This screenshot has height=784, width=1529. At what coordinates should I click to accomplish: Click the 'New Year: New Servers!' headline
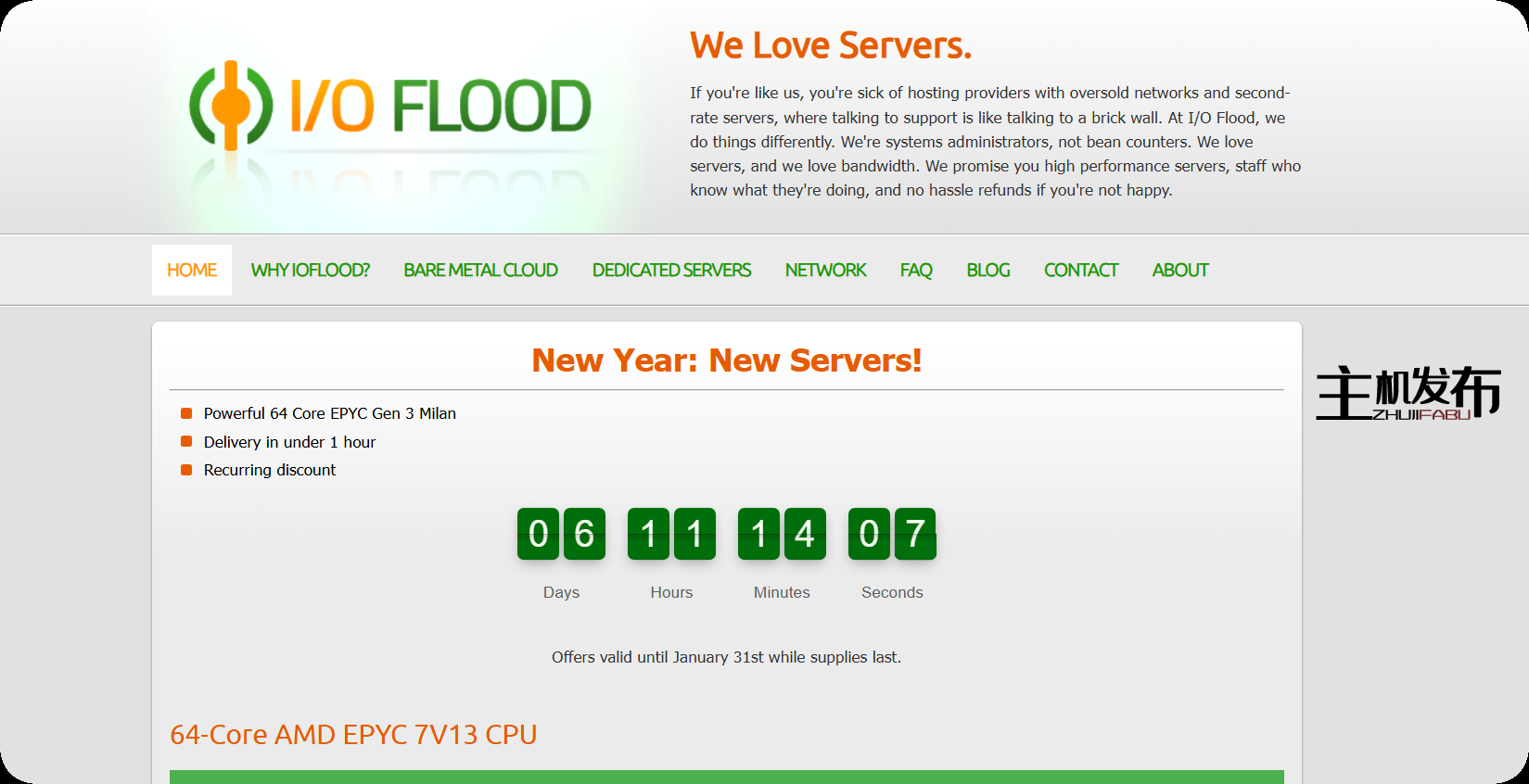click(x=727, y=360)
